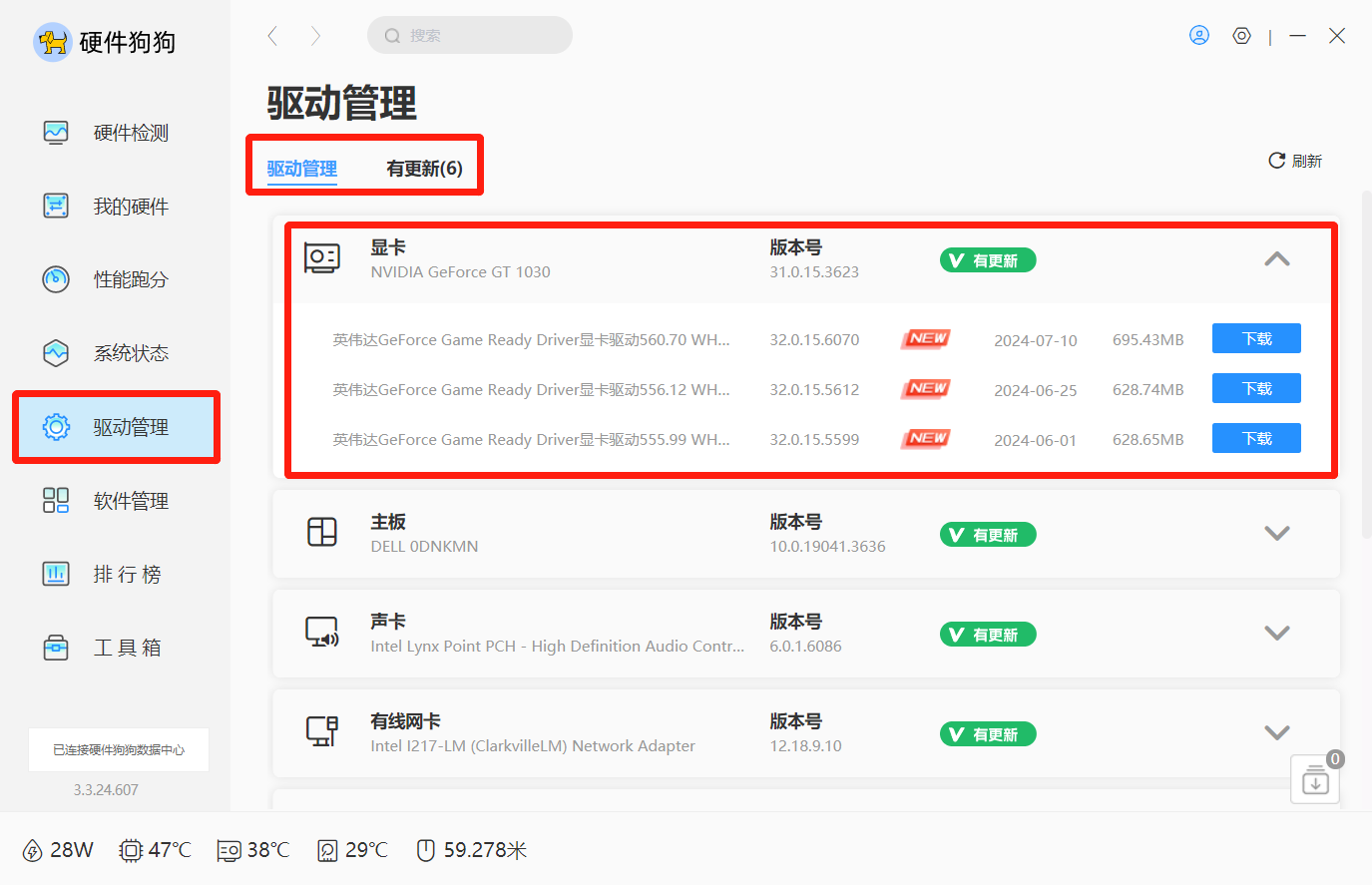This screenshot has height=886, width=1372.
Task: Click the driver list vertical scrollbar
Action: (x=1367, y=364)
